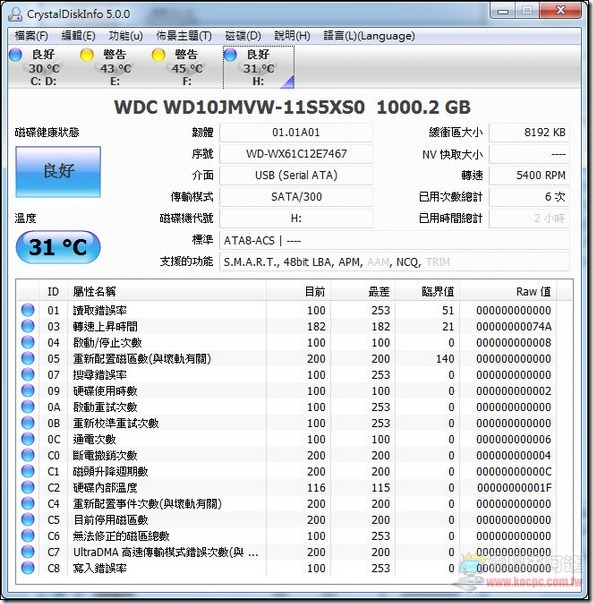This screenshot has width=593, height=604.
Task: Select the 啟動/停止次數 attribute row
Action: (x=286, y=342)
